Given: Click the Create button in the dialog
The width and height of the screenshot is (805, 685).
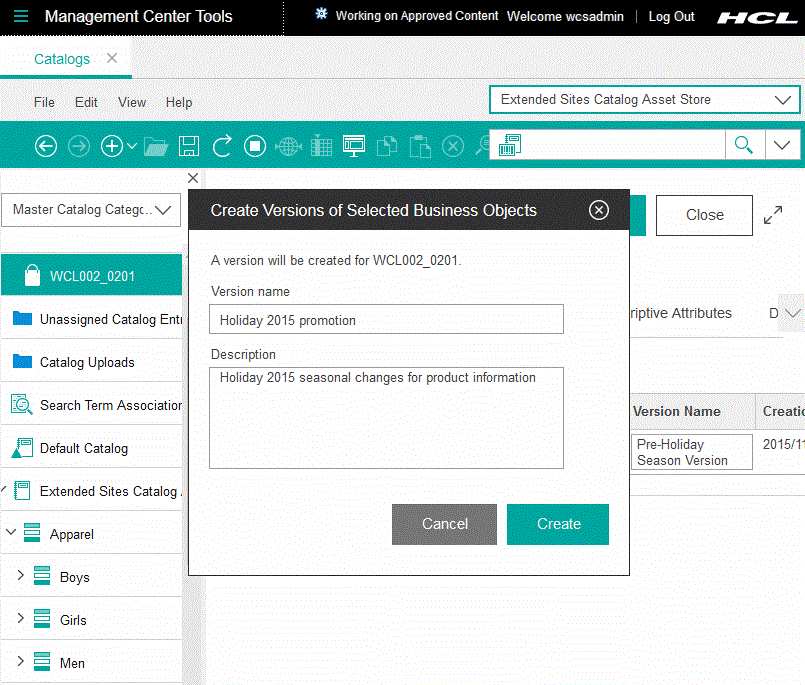Looking at the screenshot, I should click(557, 524).
